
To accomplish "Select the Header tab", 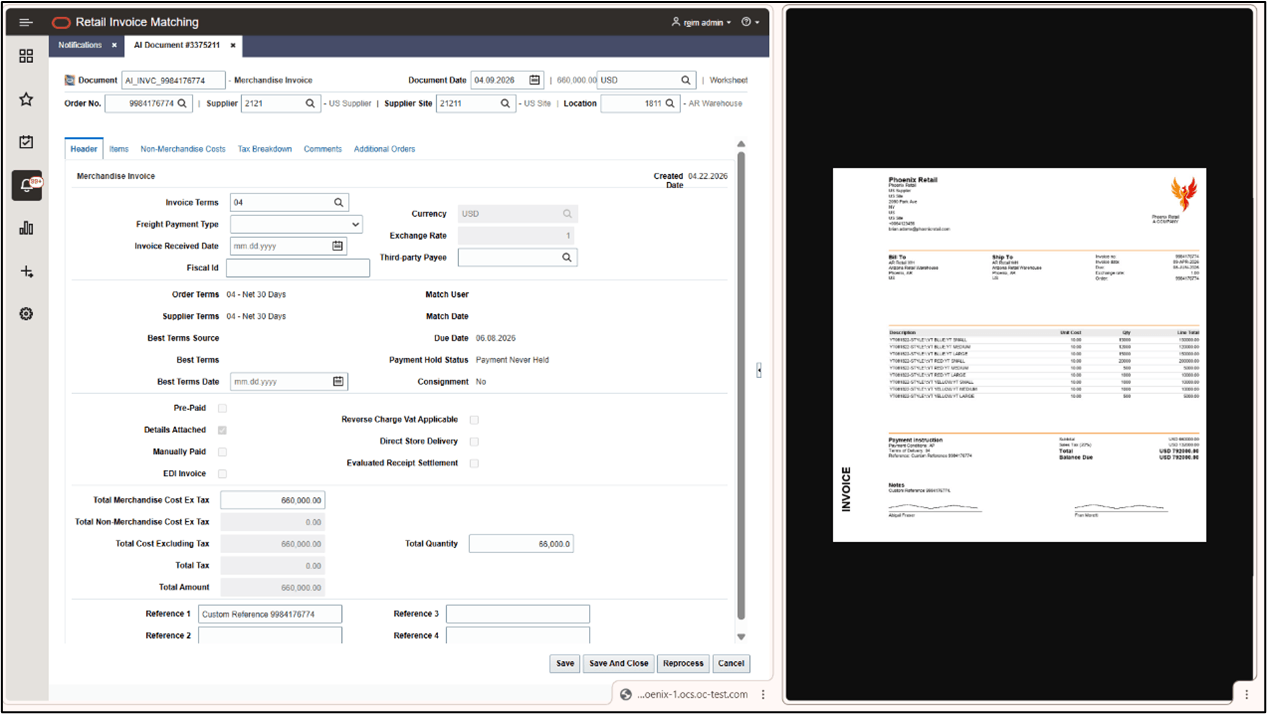I will coord(84,149).
